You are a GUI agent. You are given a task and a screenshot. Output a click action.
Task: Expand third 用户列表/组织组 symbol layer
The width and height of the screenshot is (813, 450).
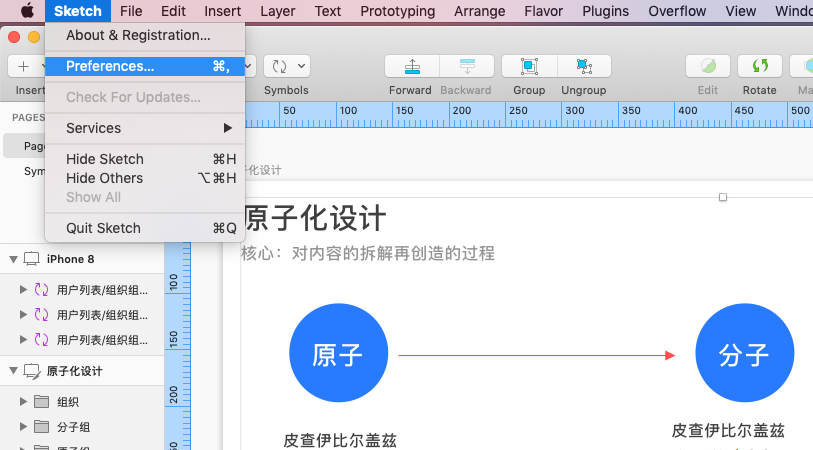[23, 340]
